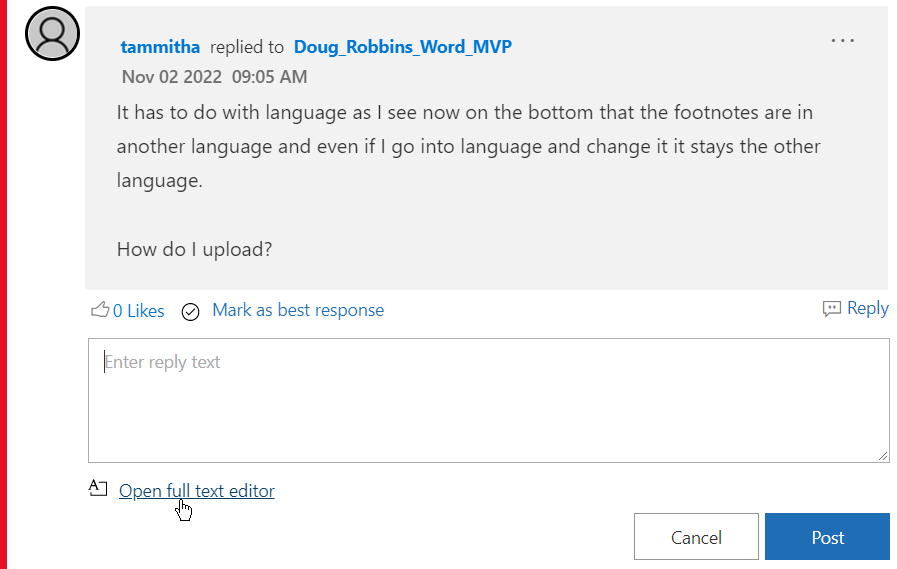This screenshot has height=569, width=897.
Task: Click the "How do I upload?" line
Action: point(194,249)
